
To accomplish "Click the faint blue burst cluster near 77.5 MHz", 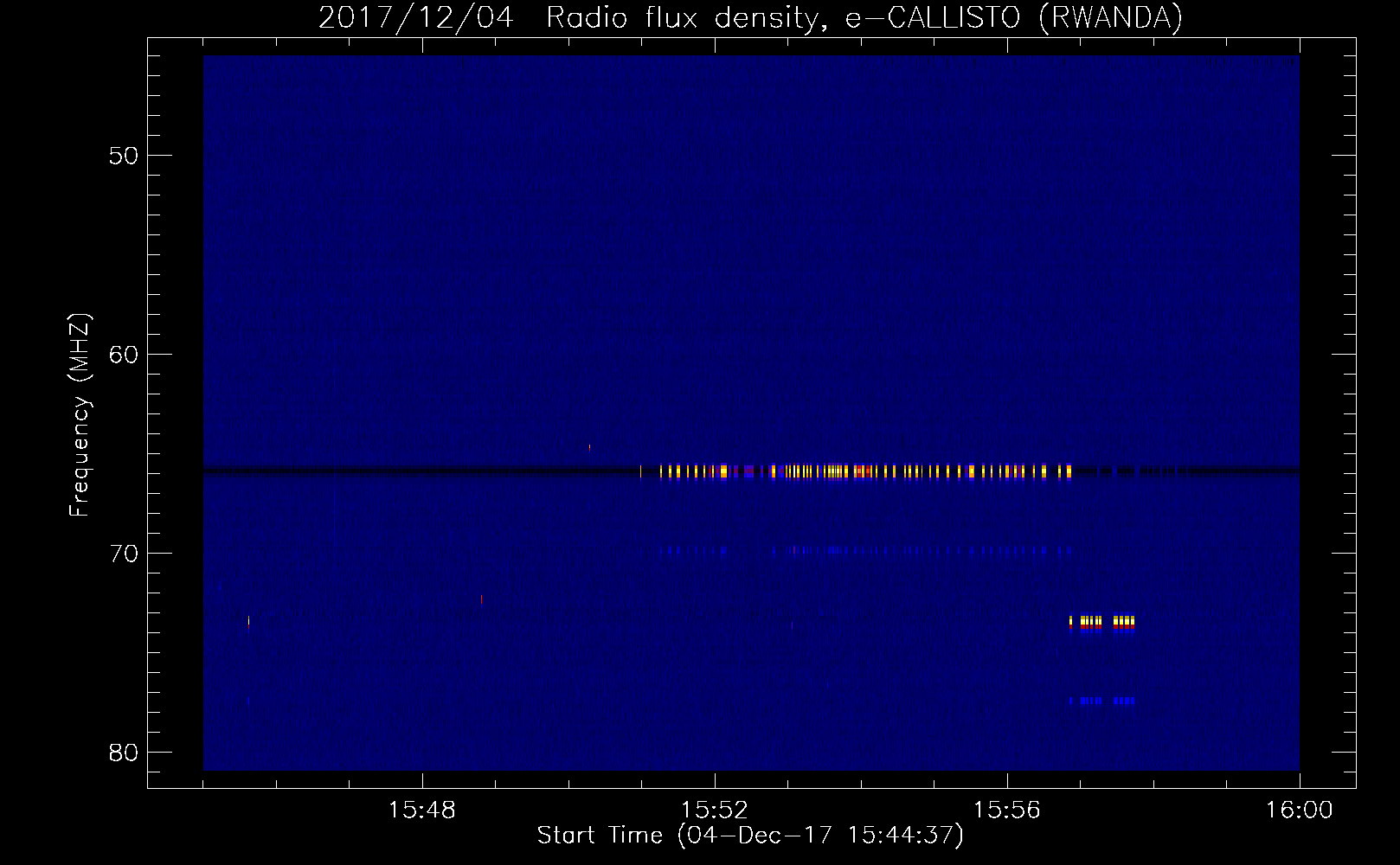I will [x=1101, y=701].
